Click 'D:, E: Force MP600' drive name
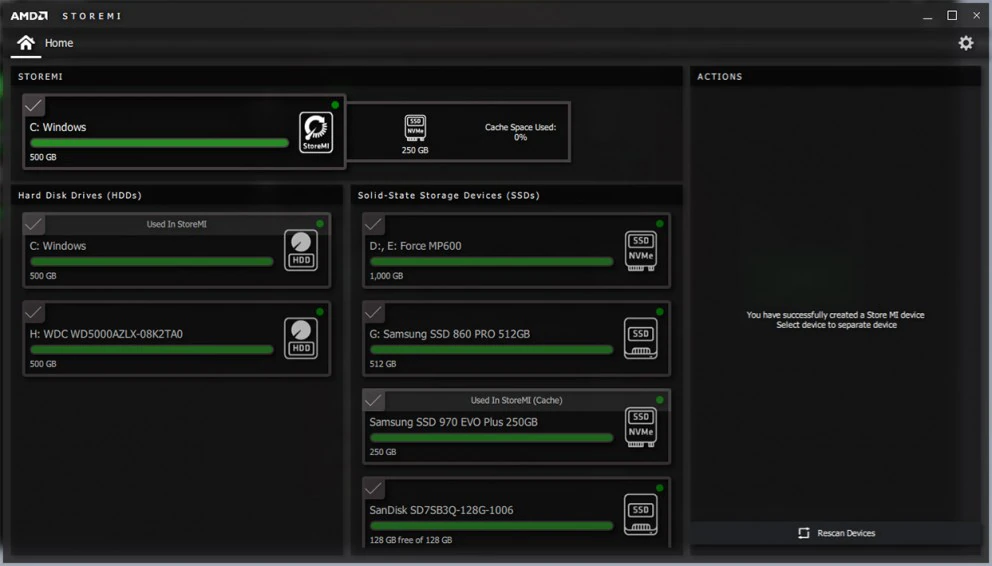 coord(415,246)
